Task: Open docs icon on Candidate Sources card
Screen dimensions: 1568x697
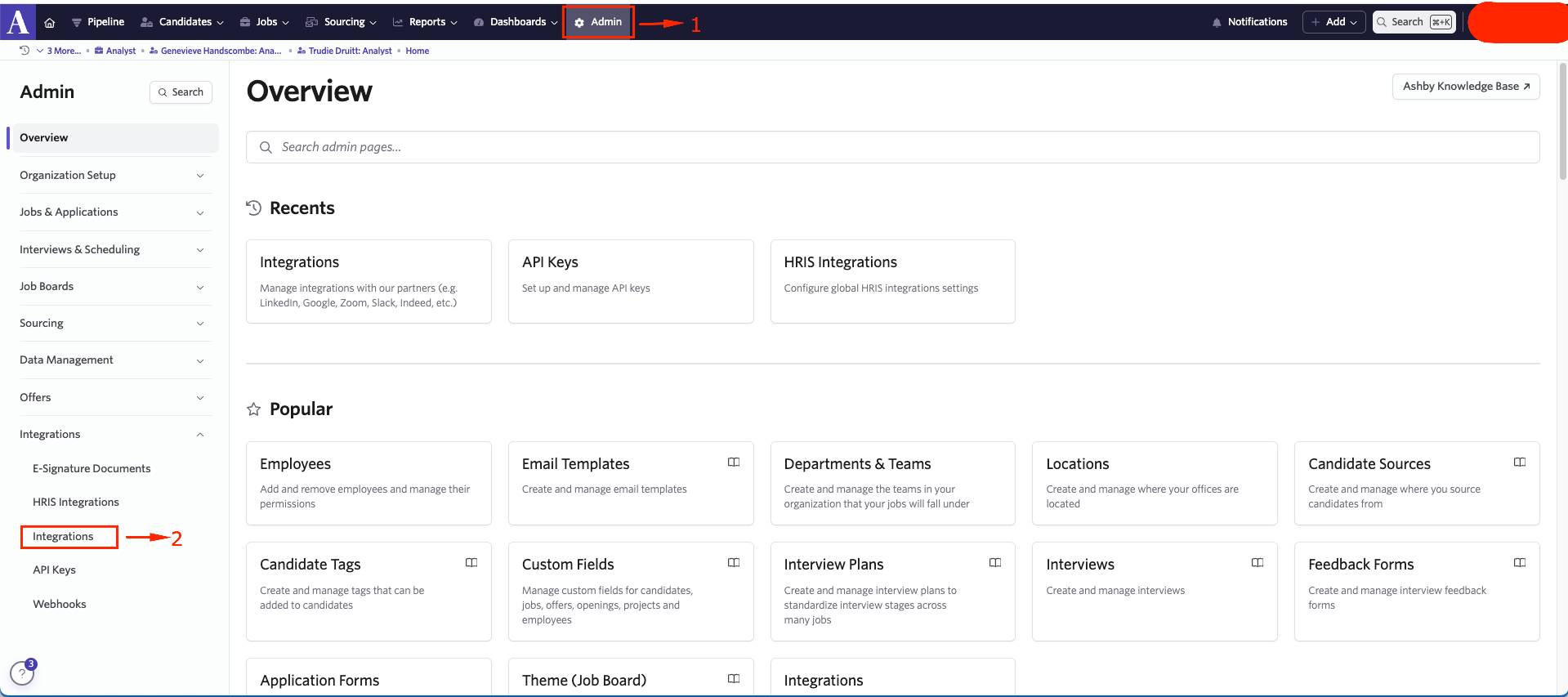Action: pyautogui.click(x=1520, y=462)
